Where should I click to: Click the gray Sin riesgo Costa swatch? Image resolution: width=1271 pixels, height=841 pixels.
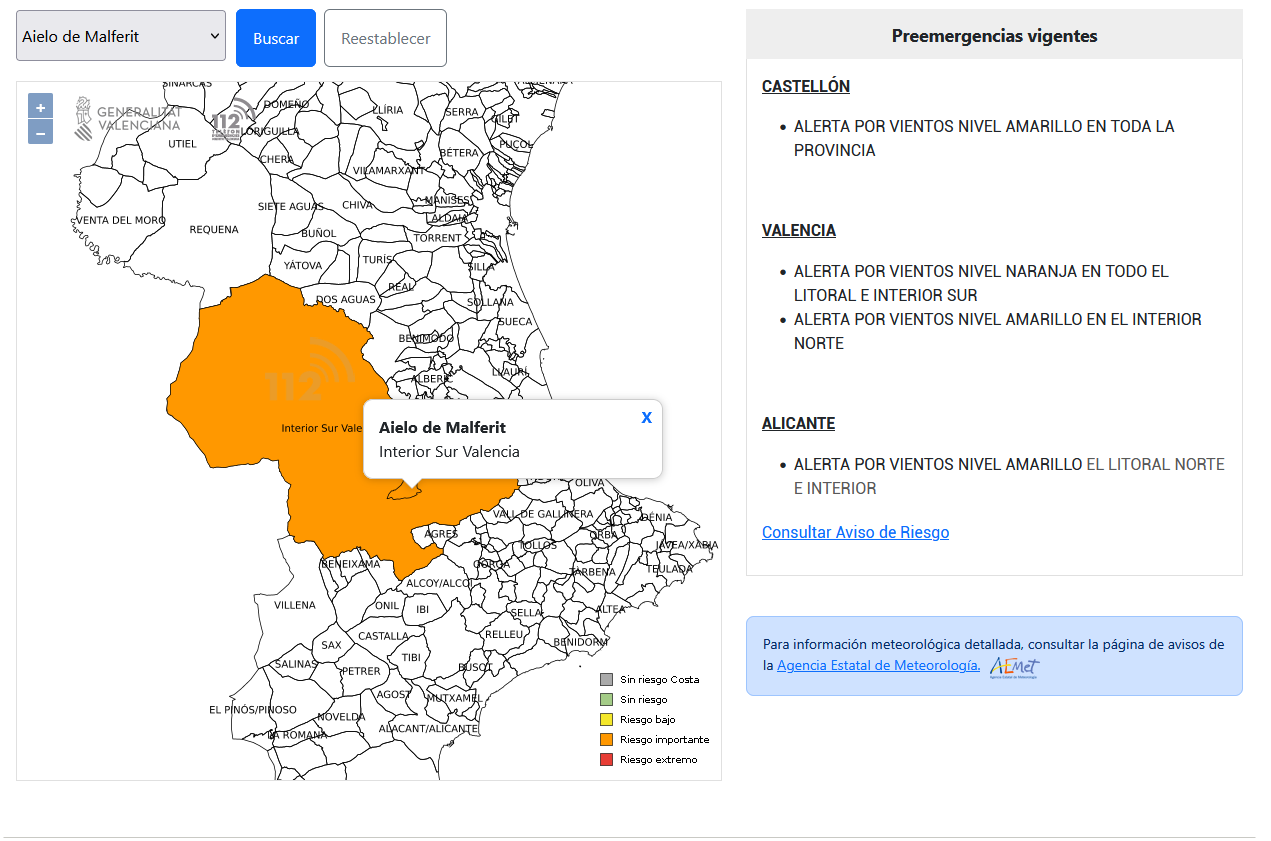pyautogui.click(x=606, y=680)
